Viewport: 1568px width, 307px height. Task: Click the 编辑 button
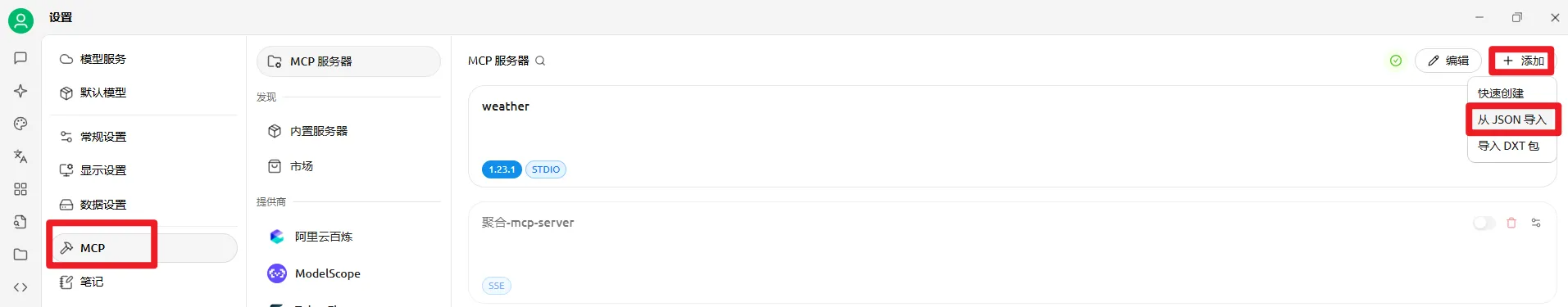click(x=1448, y=61)
